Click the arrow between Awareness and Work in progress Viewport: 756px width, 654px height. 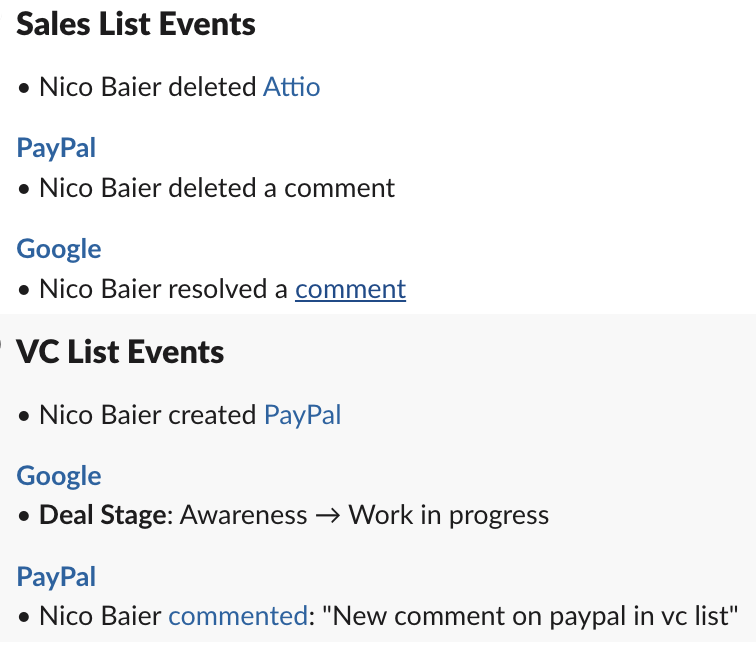(x=328, y=515)
